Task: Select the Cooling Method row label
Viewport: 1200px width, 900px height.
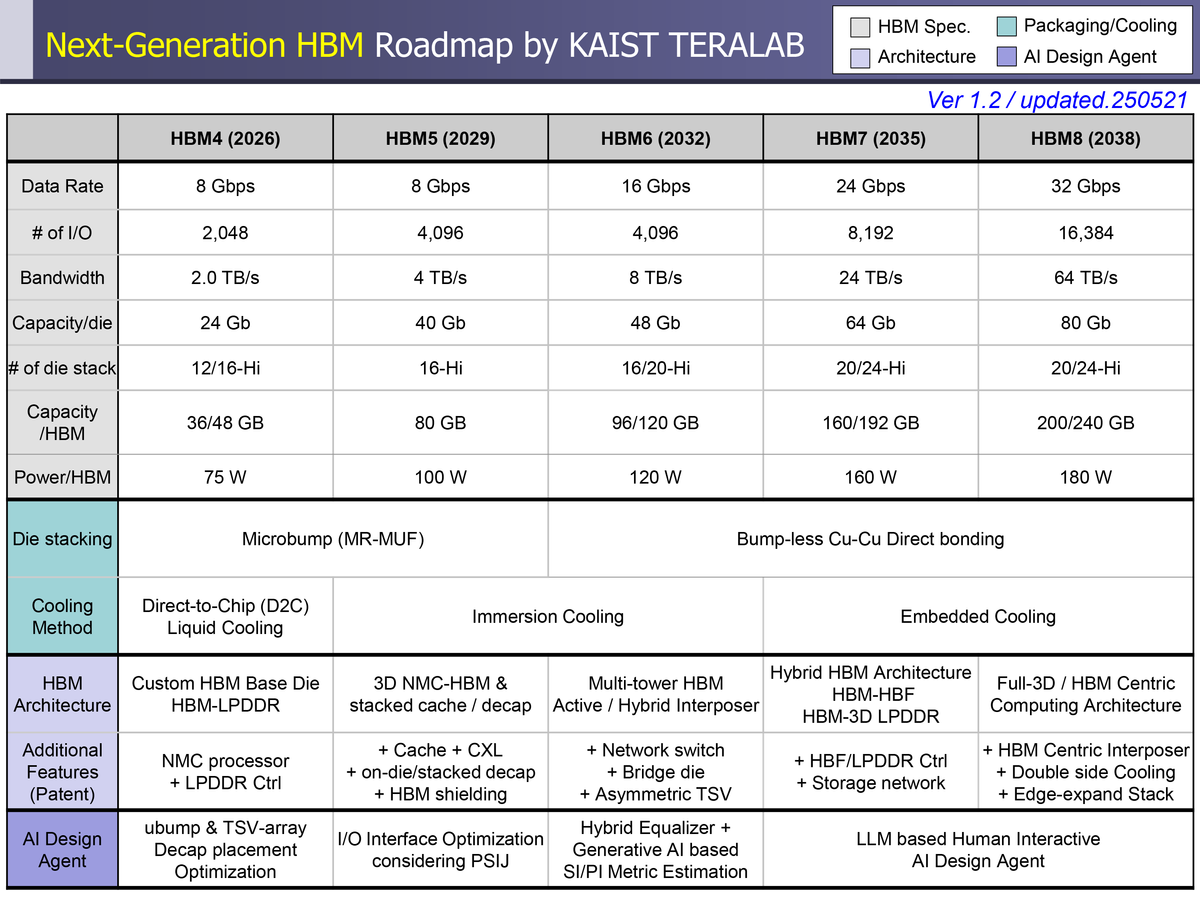Action: [x=61, y=615]
